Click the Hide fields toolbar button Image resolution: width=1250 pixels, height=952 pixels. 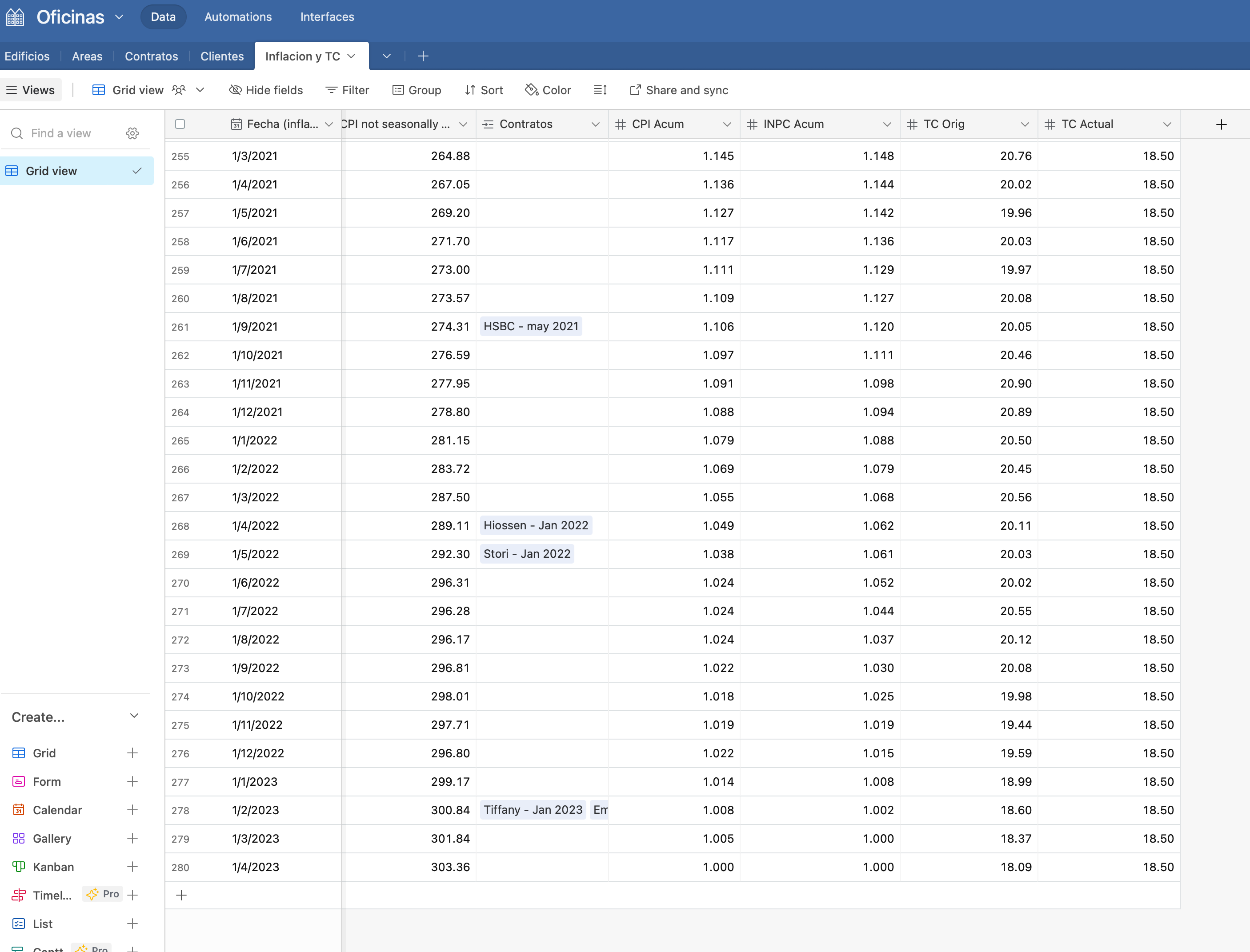click(266, 90)
